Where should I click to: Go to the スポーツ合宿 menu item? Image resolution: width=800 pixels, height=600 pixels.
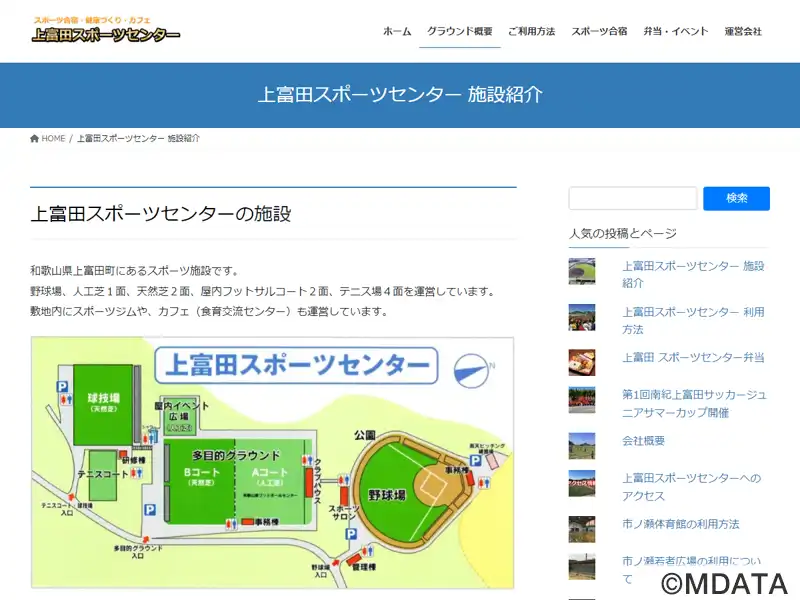599,31
